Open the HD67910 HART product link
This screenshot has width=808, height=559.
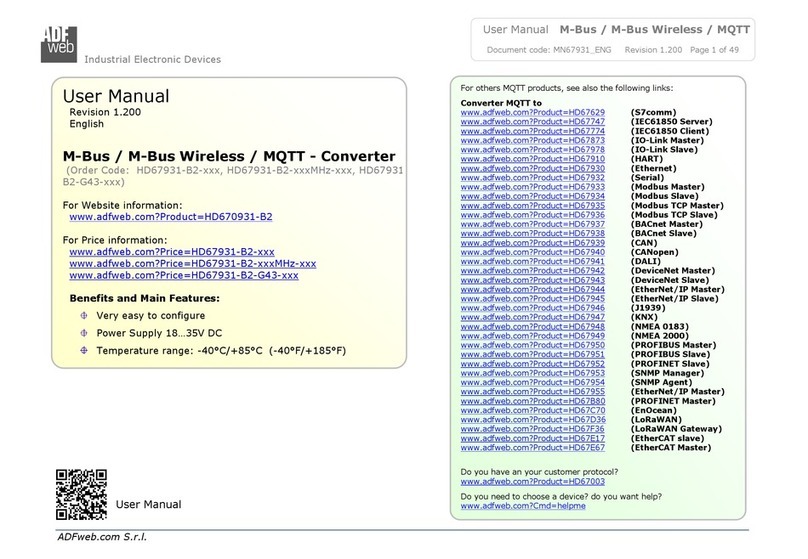[533, 159]
